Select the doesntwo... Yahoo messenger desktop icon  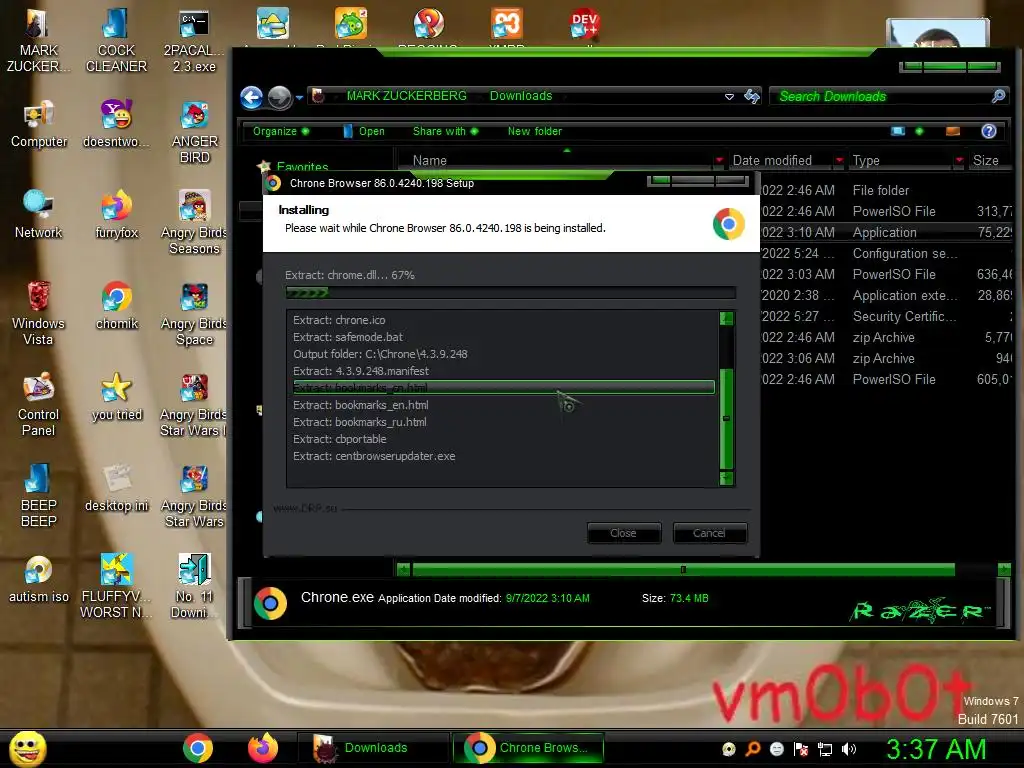point(117,124)
